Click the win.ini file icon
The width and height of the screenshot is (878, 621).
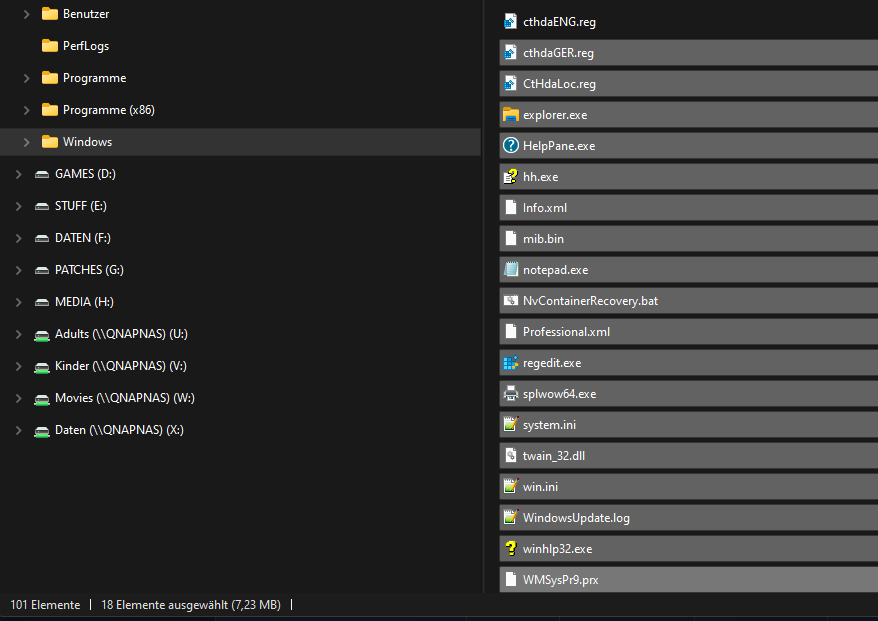pyautogui.click(x=510, y=487)
